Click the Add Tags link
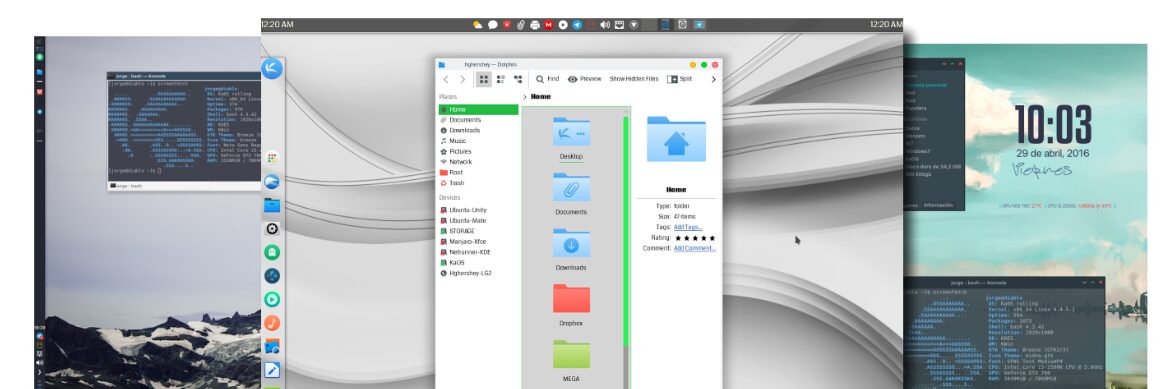 688,227
